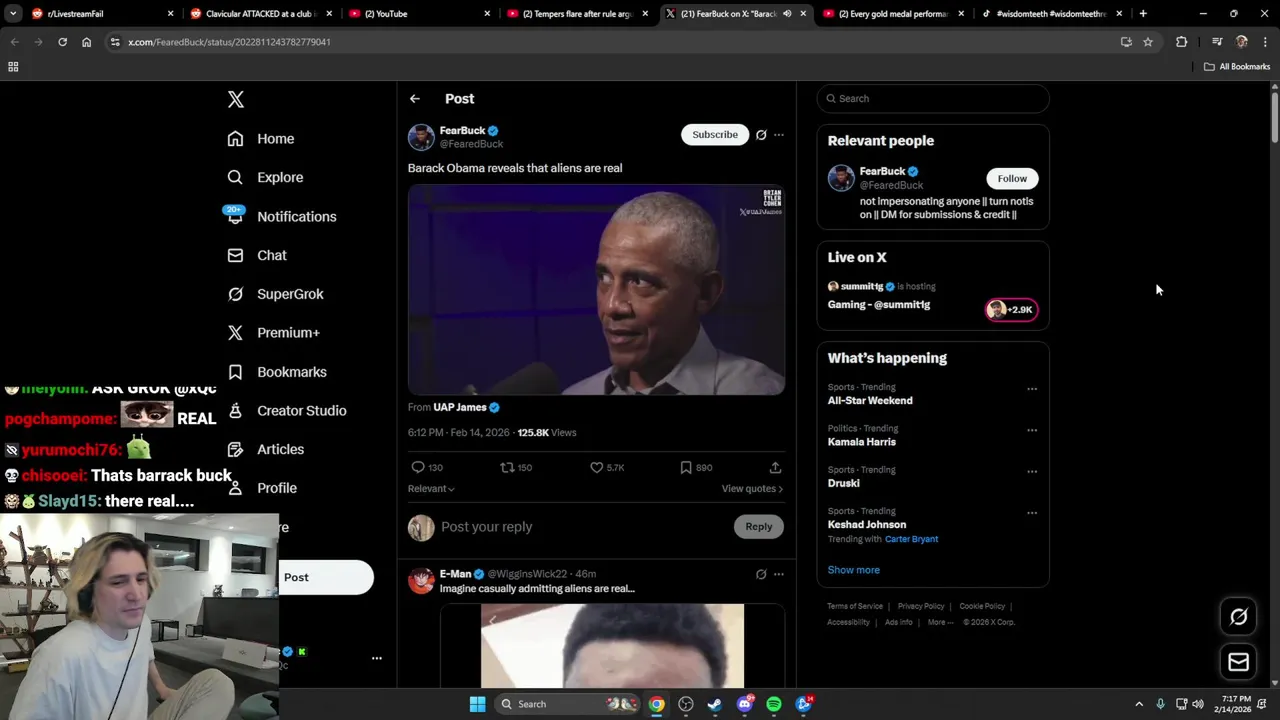Click the browser home button
Screen dimensions: 1280x720
[x=86, y=42]
